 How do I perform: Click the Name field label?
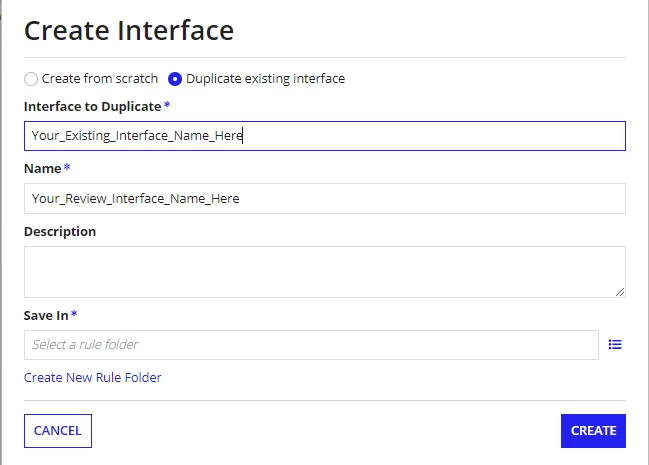(43, 169)
